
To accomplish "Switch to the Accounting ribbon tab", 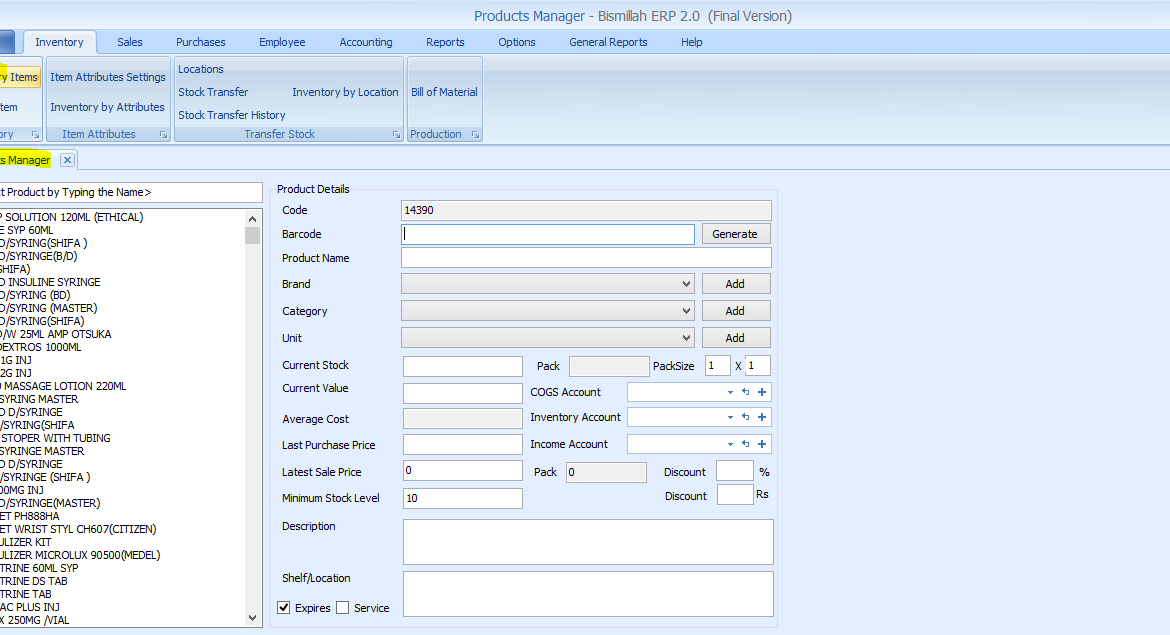I will (x=366, y=42).
